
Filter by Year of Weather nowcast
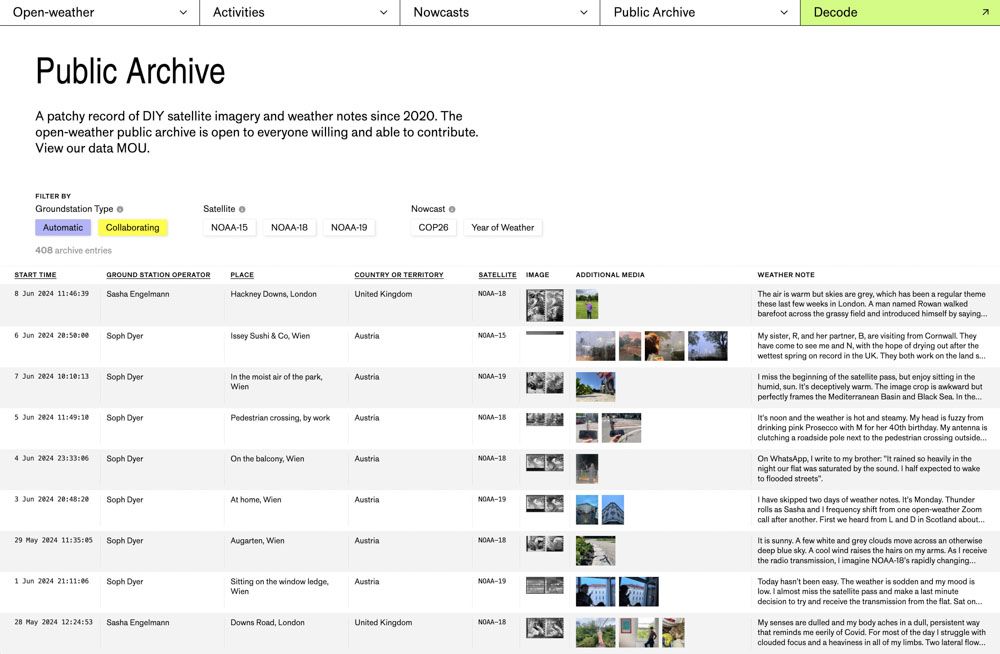502,228
